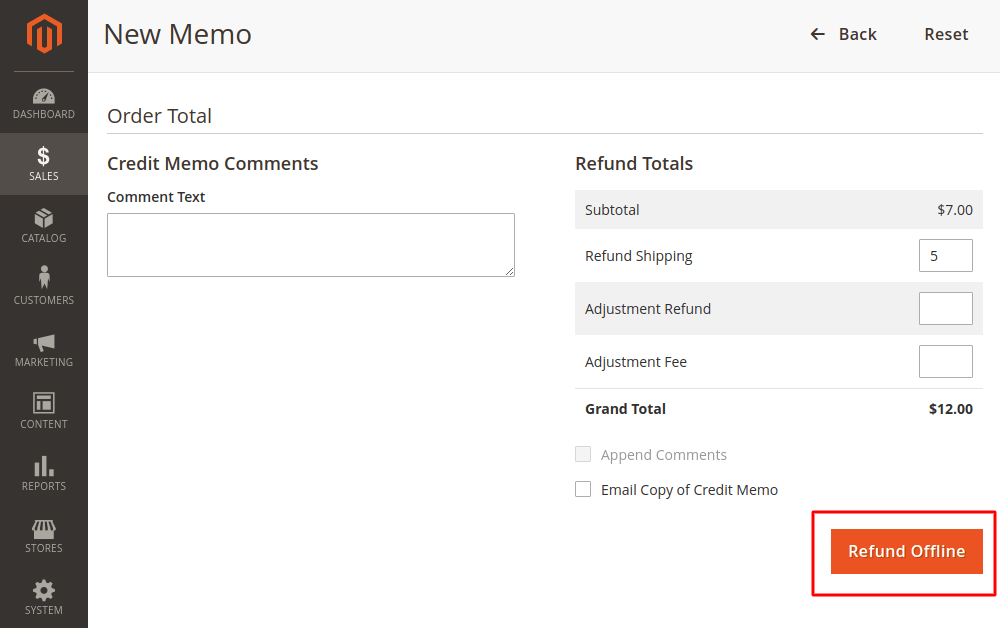
Task: Open the Content layout icon
Action: click(43, 403)
